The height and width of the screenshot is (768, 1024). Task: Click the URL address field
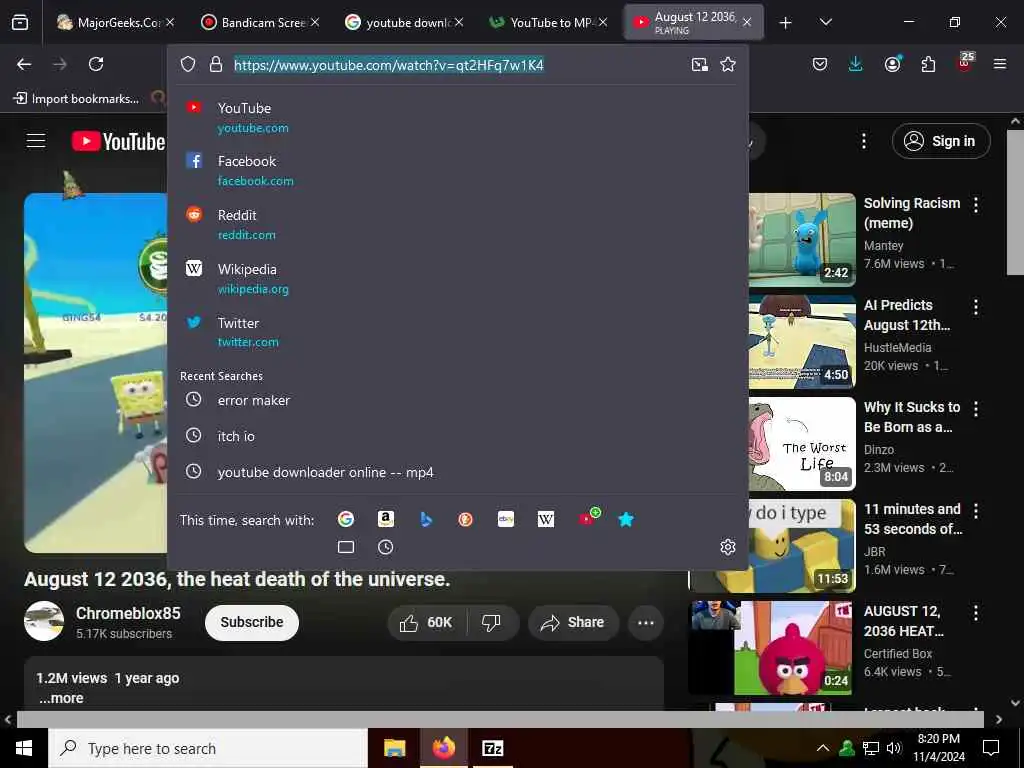coord(457,64)
